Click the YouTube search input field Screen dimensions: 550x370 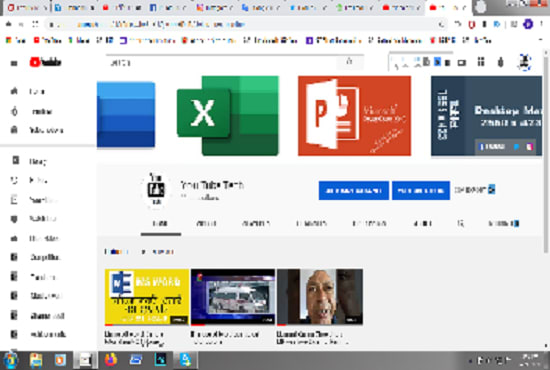pos(221,63)
